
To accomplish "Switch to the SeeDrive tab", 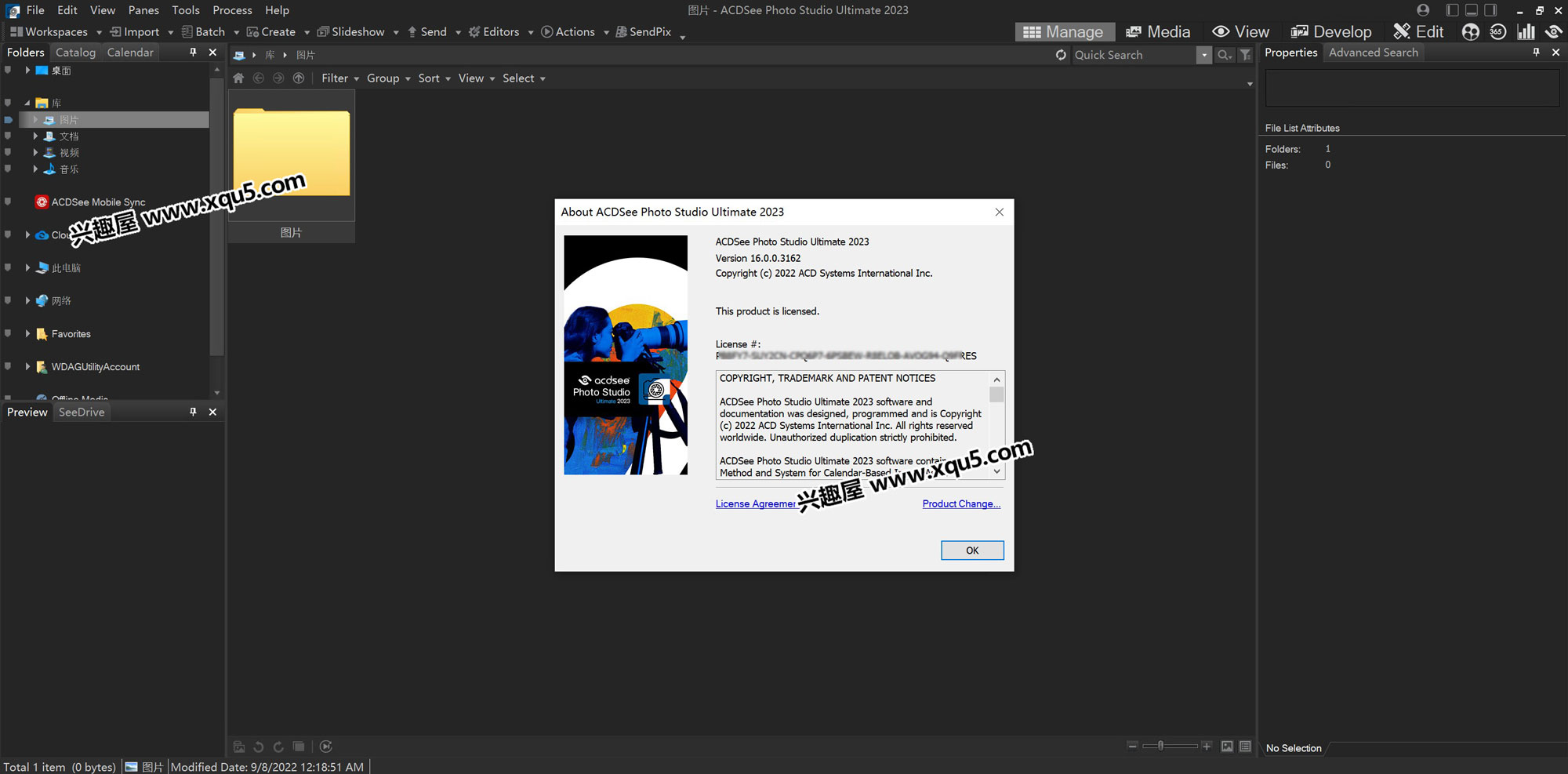I will tap(82, 412).
